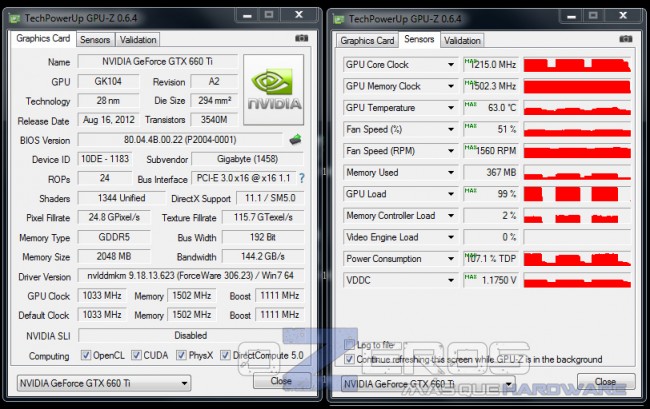Open the Memory Used sensor dropdown

pos(451,172)
